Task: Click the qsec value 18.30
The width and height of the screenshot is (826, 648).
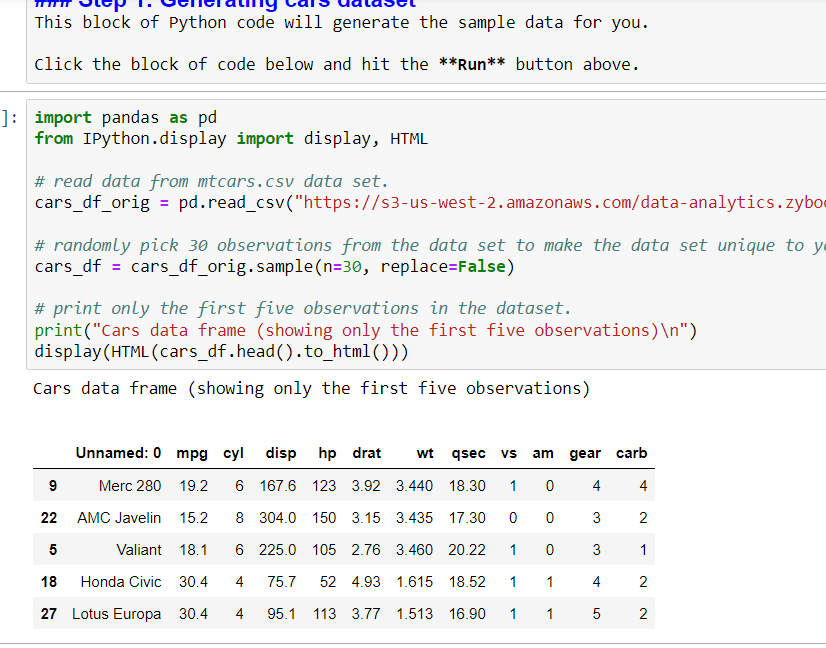Action: 467,486
